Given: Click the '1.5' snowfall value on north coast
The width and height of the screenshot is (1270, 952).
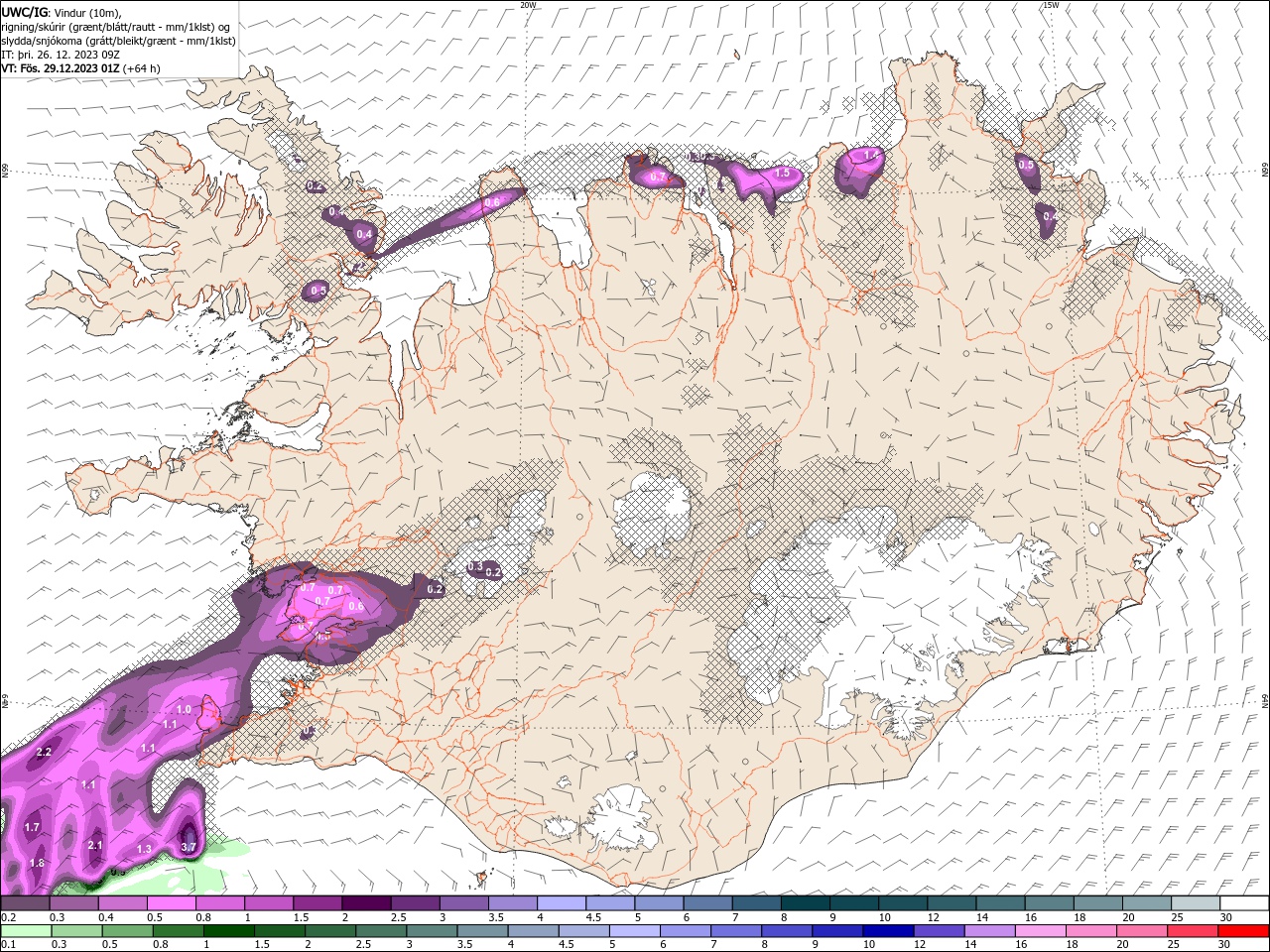Looking at the screenshot, I should point(782,173).
